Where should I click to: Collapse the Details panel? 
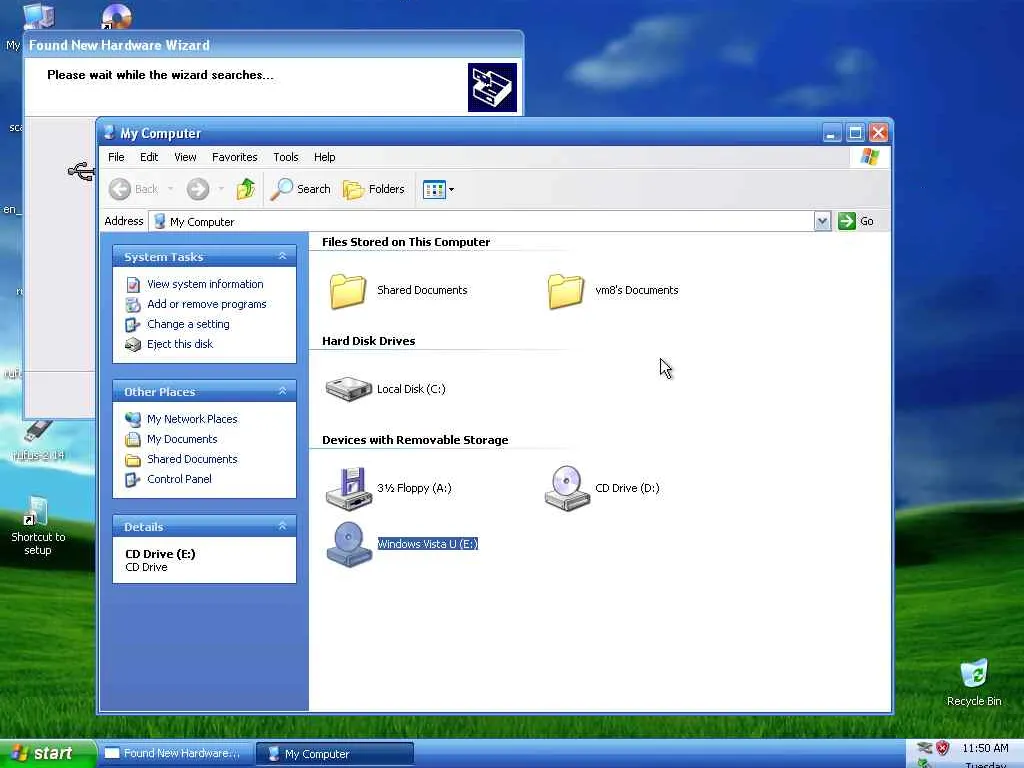(x=282, y=526)
